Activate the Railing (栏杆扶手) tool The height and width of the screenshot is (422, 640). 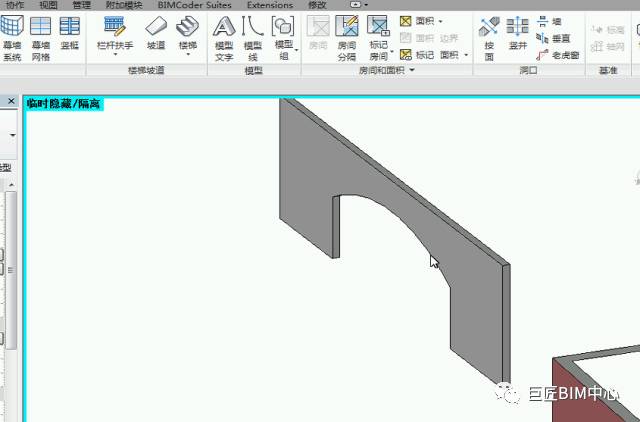(x=115, y=33)
